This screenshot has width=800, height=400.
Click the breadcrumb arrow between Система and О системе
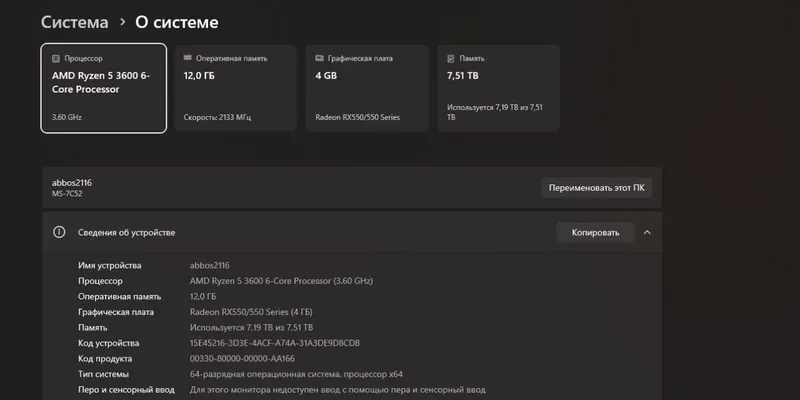click(122, 22)
